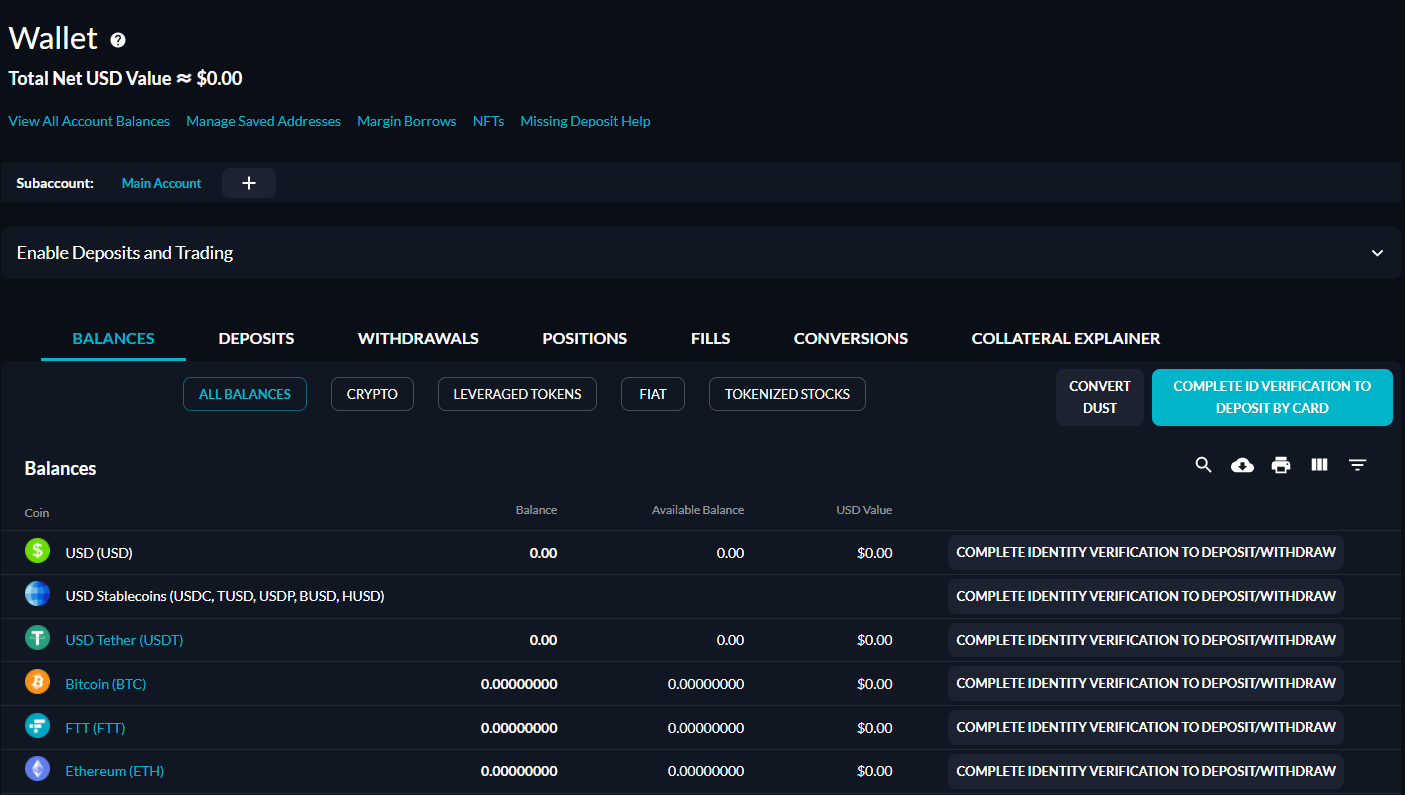The height and width of the screenshot is (795, 1405).
Task: Open the Ethereum (ETH) coin link
Action: (x=114, y=771)
